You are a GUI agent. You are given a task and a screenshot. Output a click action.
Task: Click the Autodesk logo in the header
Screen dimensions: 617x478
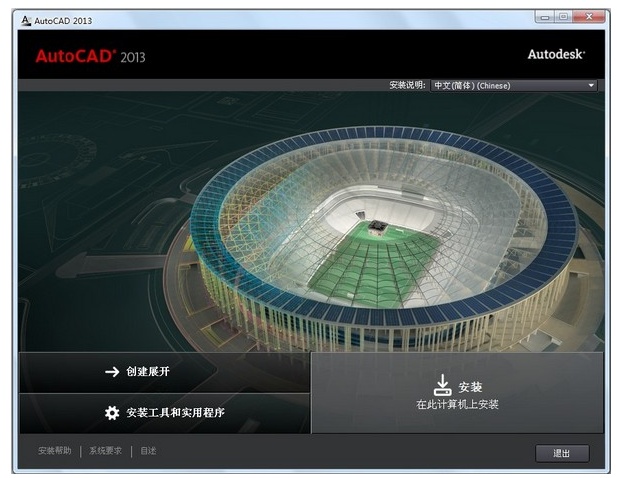(556, 54)
